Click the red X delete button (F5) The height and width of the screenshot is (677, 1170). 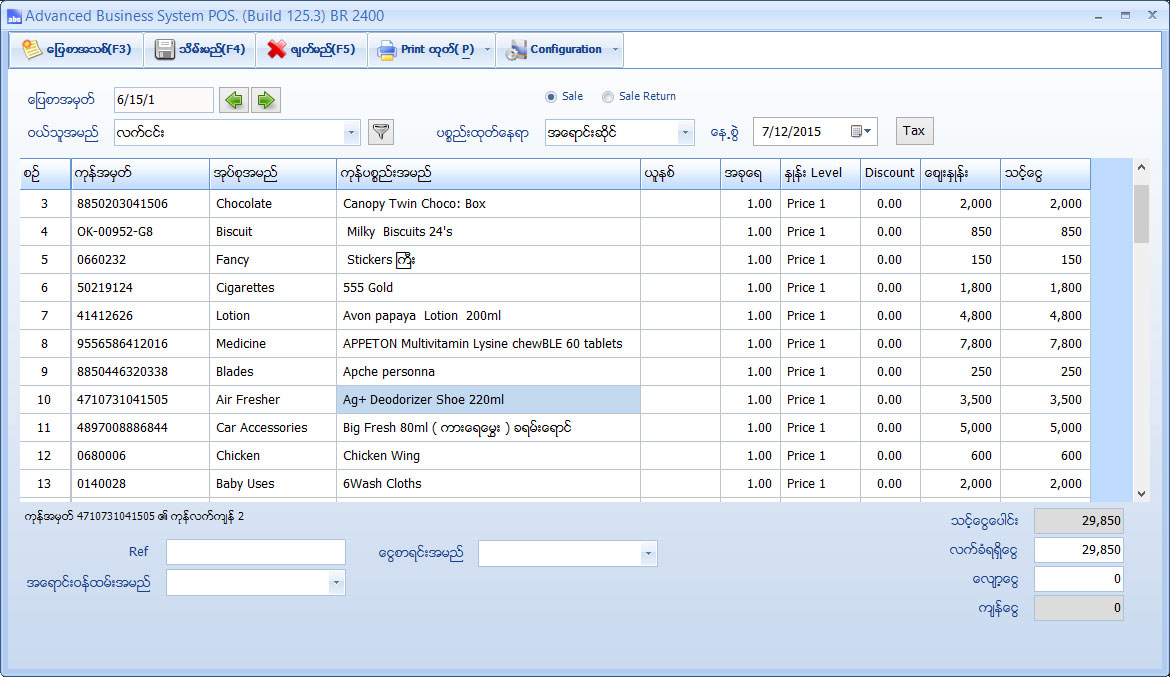tap(311, 49)
